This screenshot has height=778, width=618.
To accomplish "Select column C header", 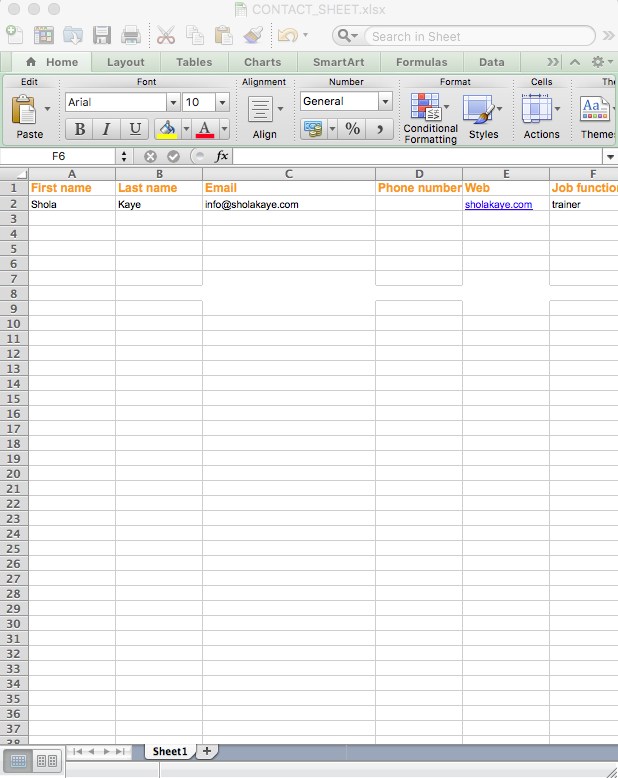I will pos(289,174).
